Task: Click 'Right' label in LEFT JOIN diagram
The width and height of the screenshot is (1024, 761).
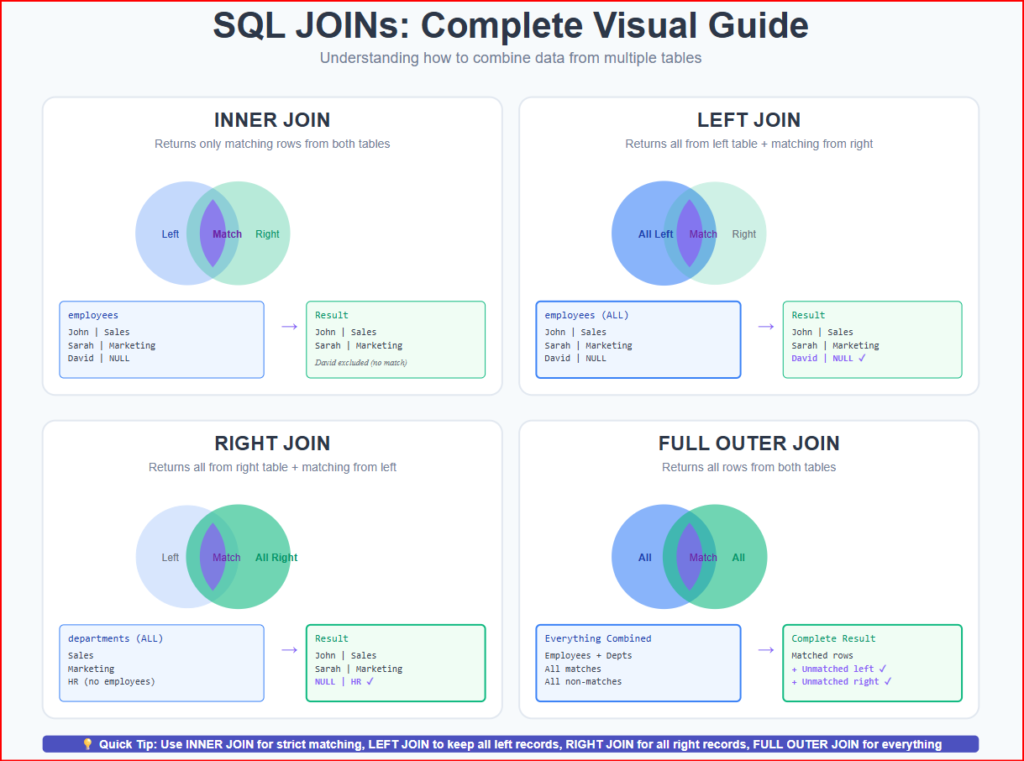Action: click(x=744, y=234)
